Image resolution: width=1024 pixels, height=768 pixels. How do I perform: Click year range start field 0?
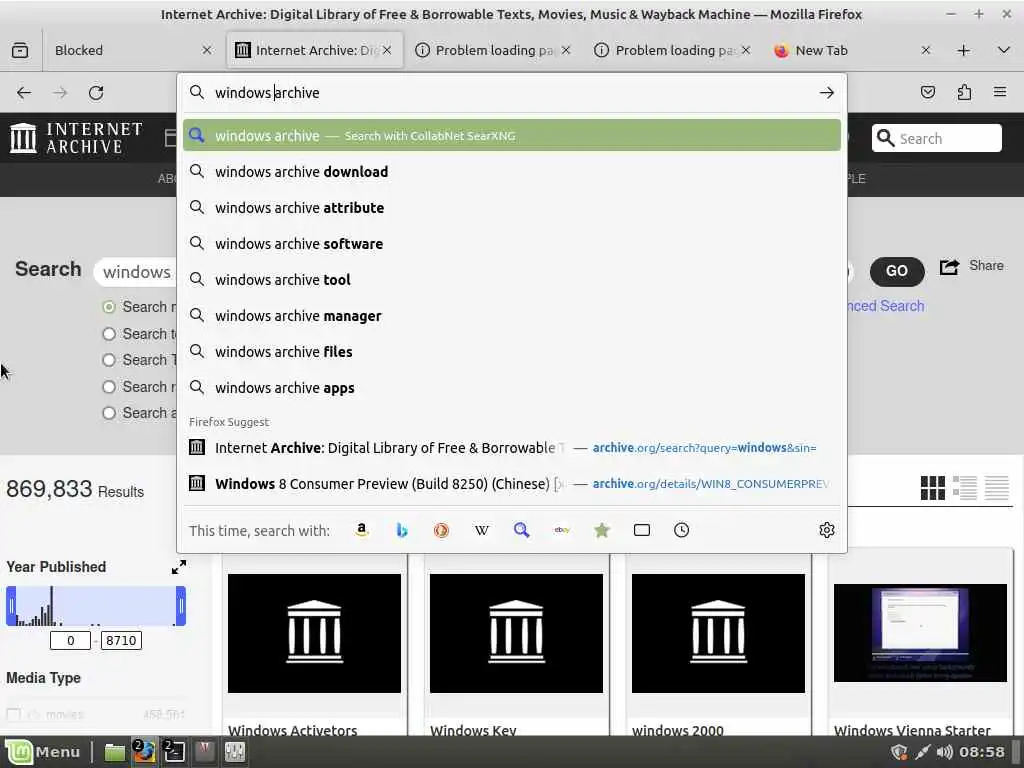tap(71, 641)
